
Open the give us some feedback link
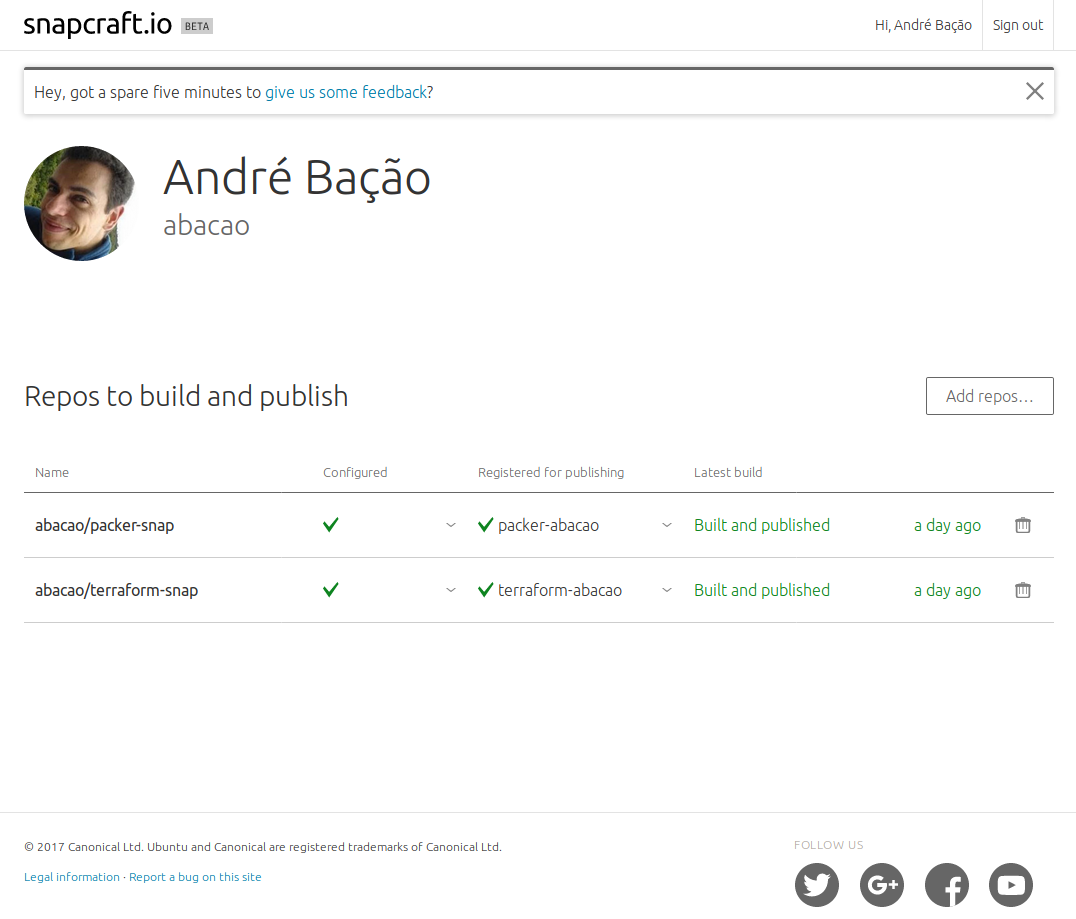click(x=346, y=92)
